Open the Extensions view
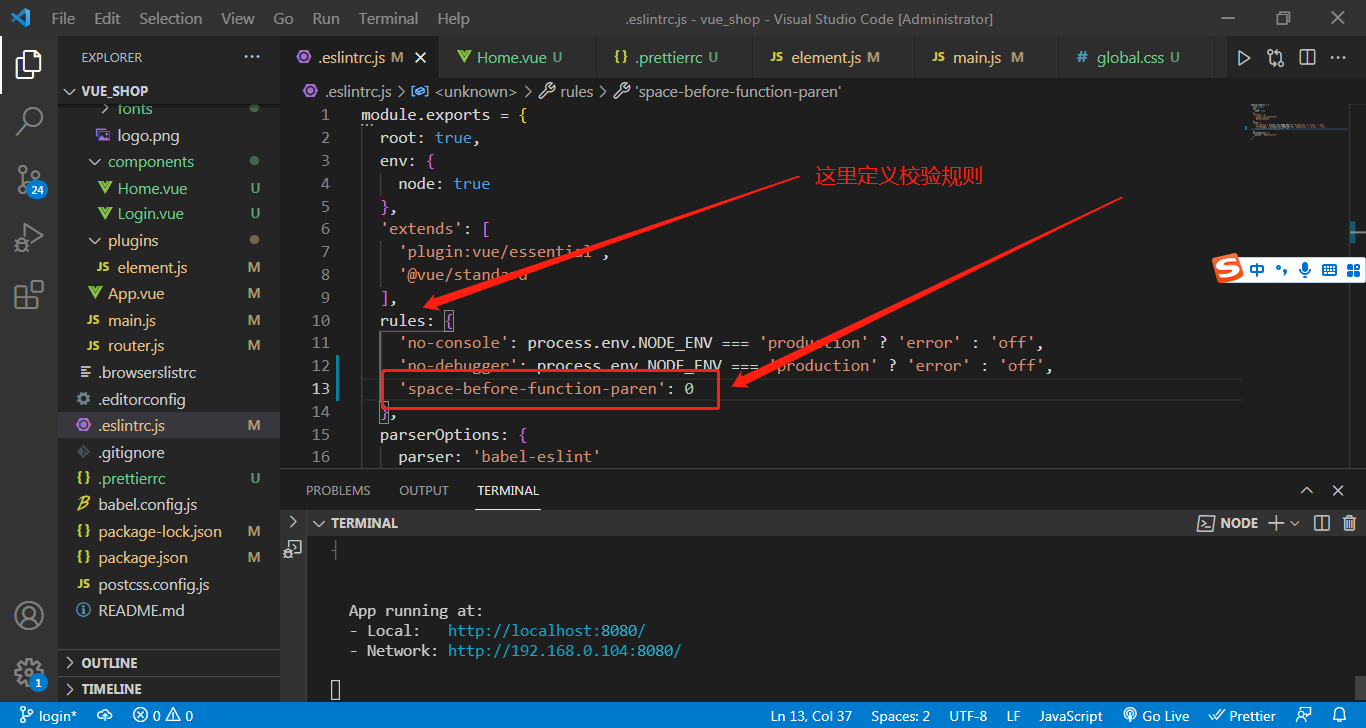Viewport: 1366px width, 728px height. click(28, 295)
